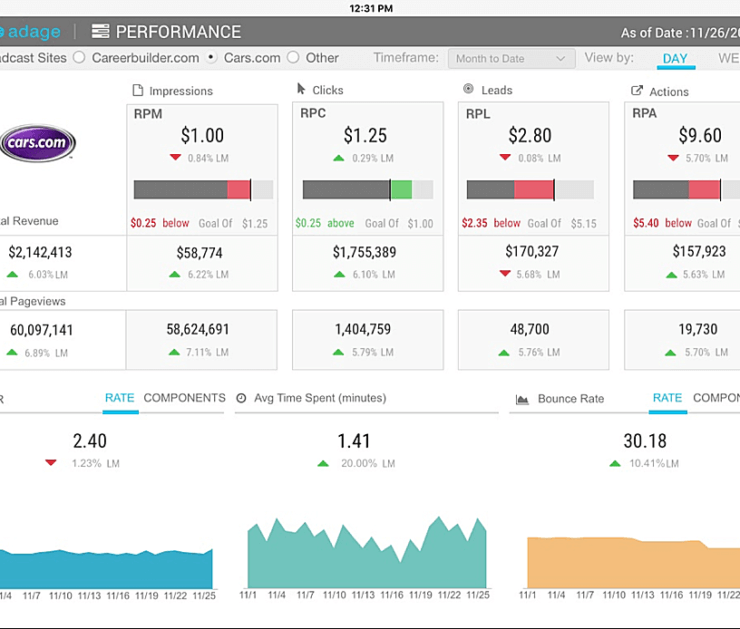The height and width of the screenshot is (629, 740).
Task: Open the COMPONENTS tab beside the left RATE tab
Action: (x=184, y=398)
